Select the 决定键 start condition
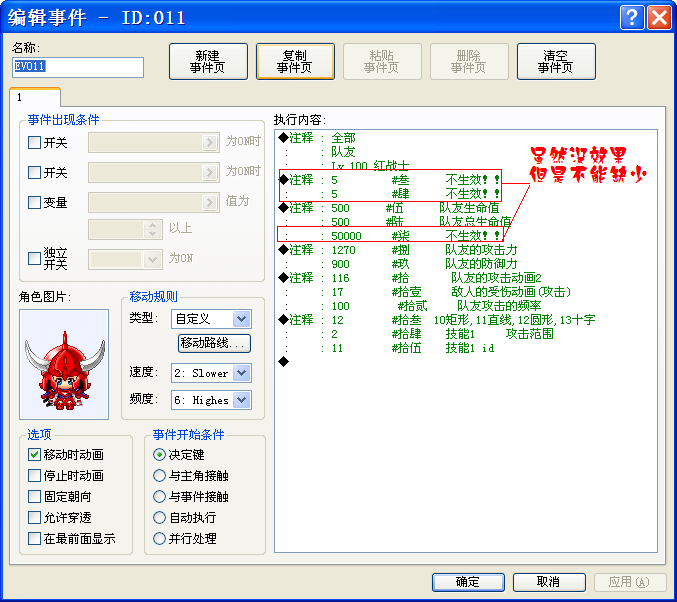677x602 pixels. coord(159,455)
